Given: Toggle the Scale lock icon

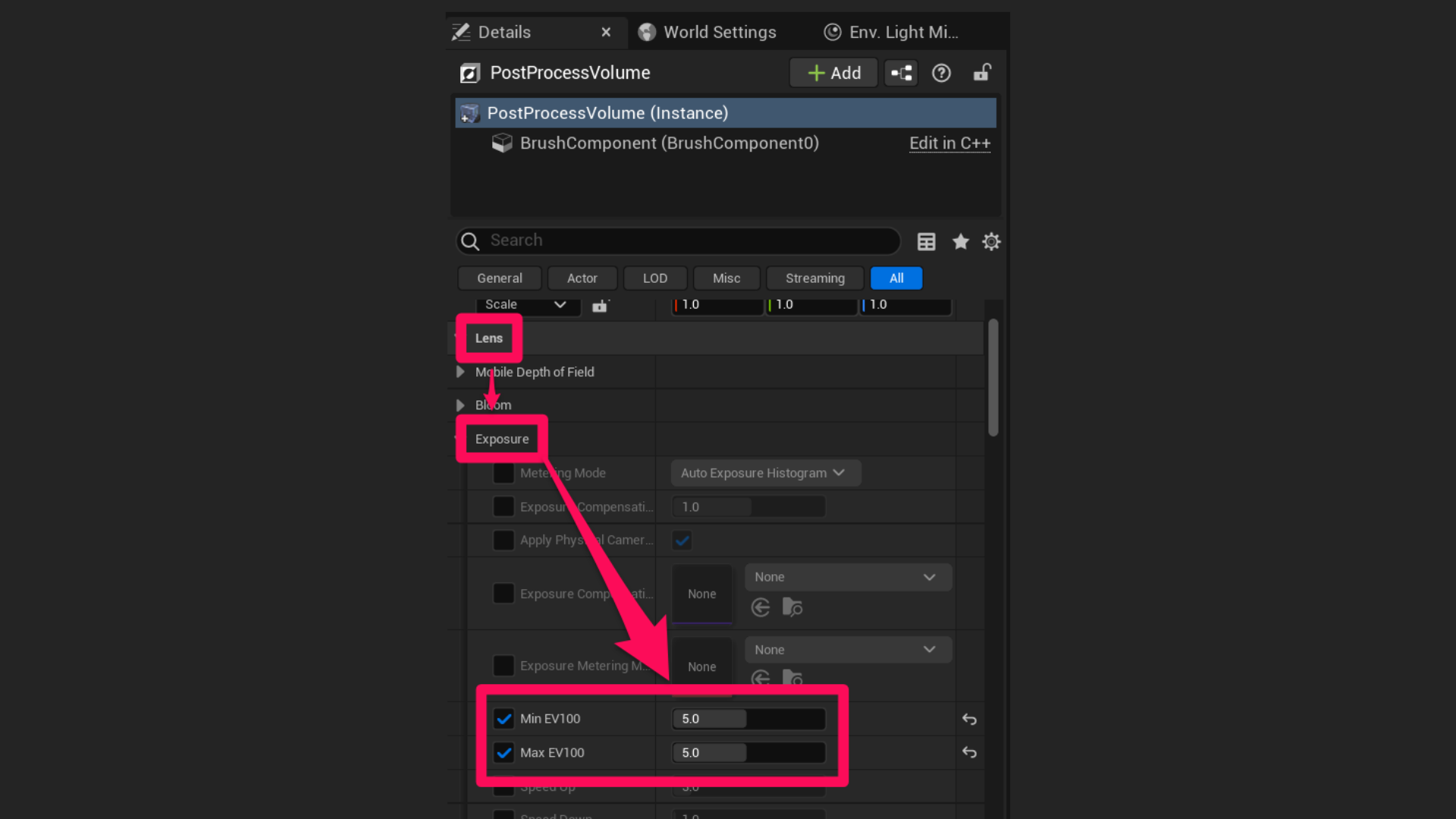Looking at the screenshot, I should [x=600, y=305].
